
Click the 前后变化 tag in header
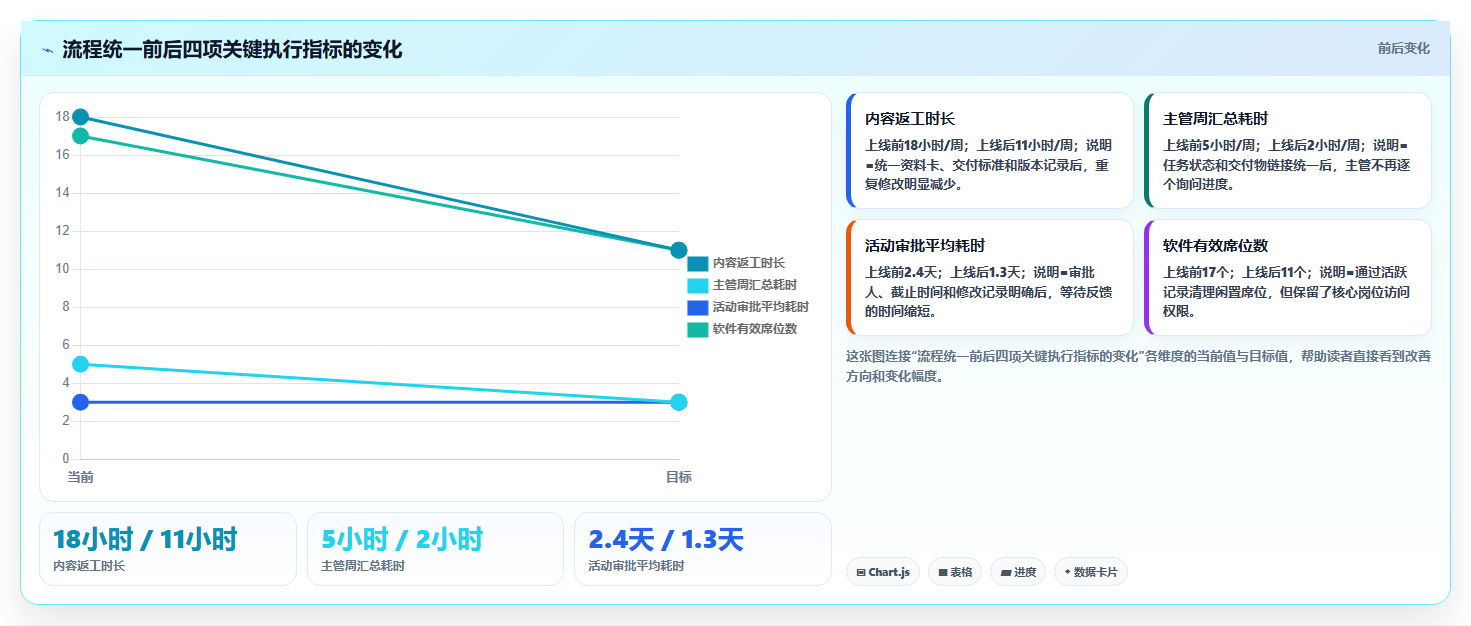pos(1403,48)
